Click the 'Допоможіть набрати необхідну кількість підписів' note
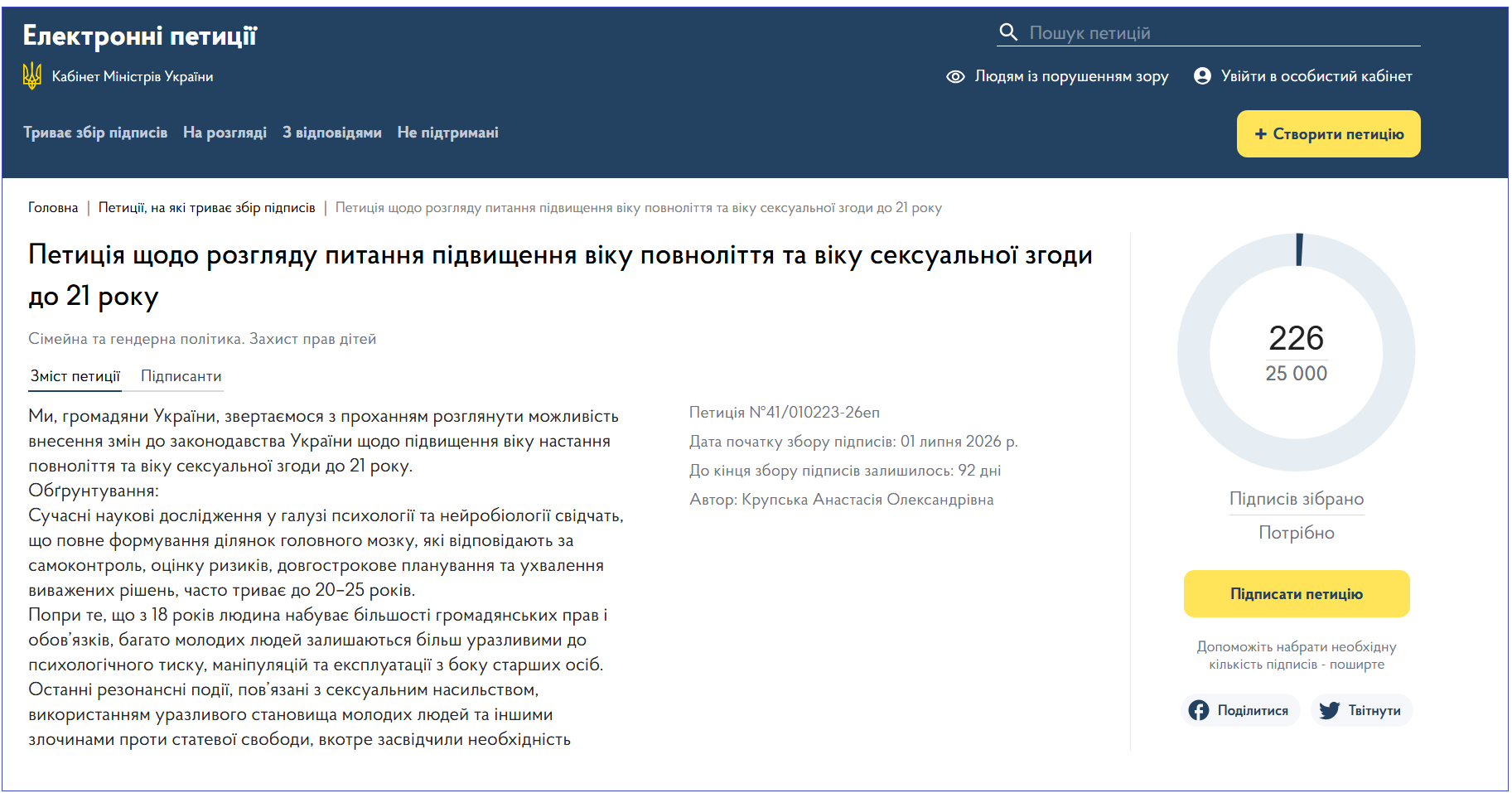The image size is (1512, 793). click(x=1296, y=655)
